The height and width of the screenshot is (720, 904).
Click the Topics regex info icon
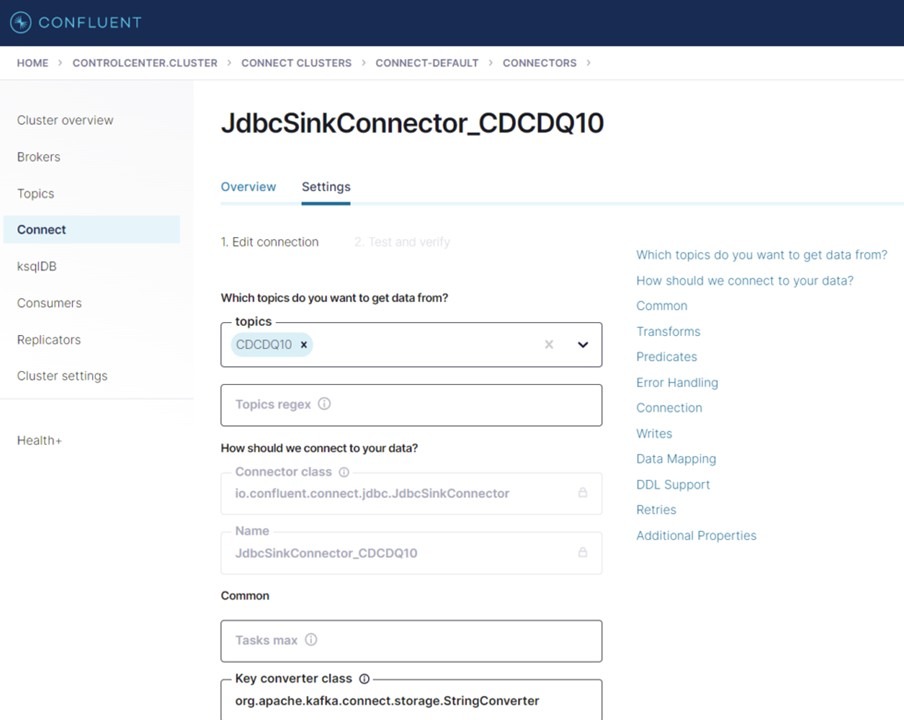[x=324, y=404]
